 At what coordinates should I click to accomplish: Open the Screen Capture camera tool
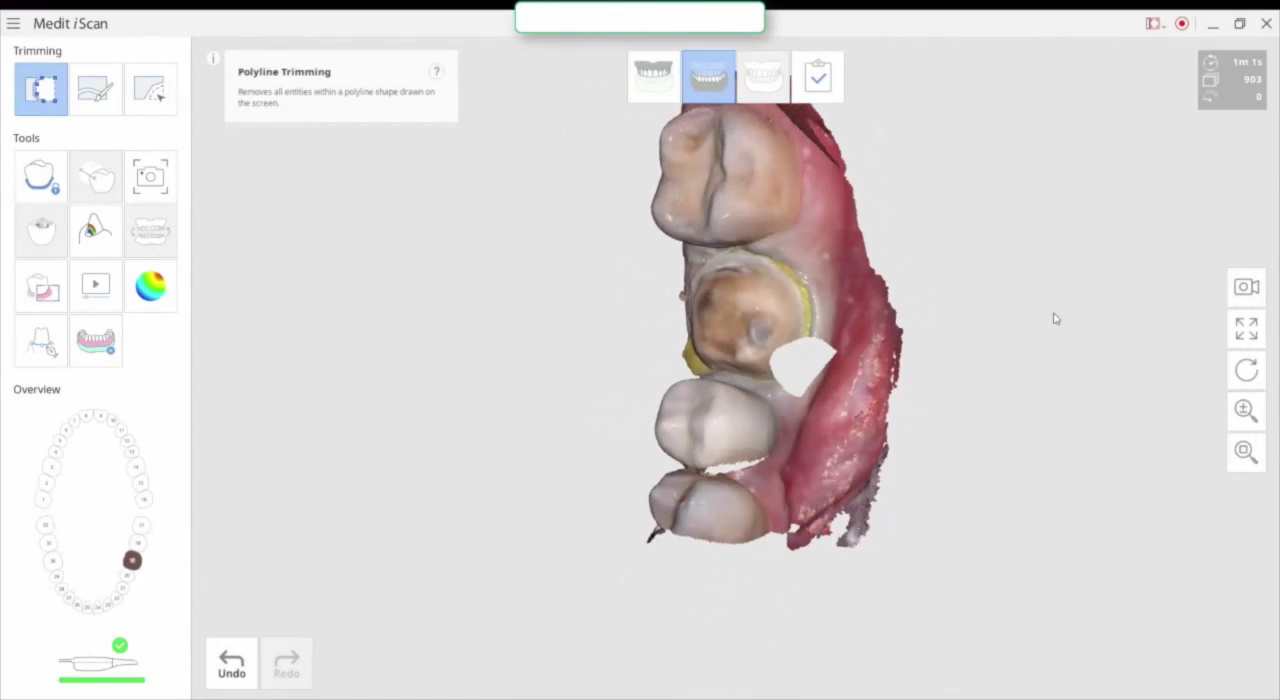[x=150, y=177]
